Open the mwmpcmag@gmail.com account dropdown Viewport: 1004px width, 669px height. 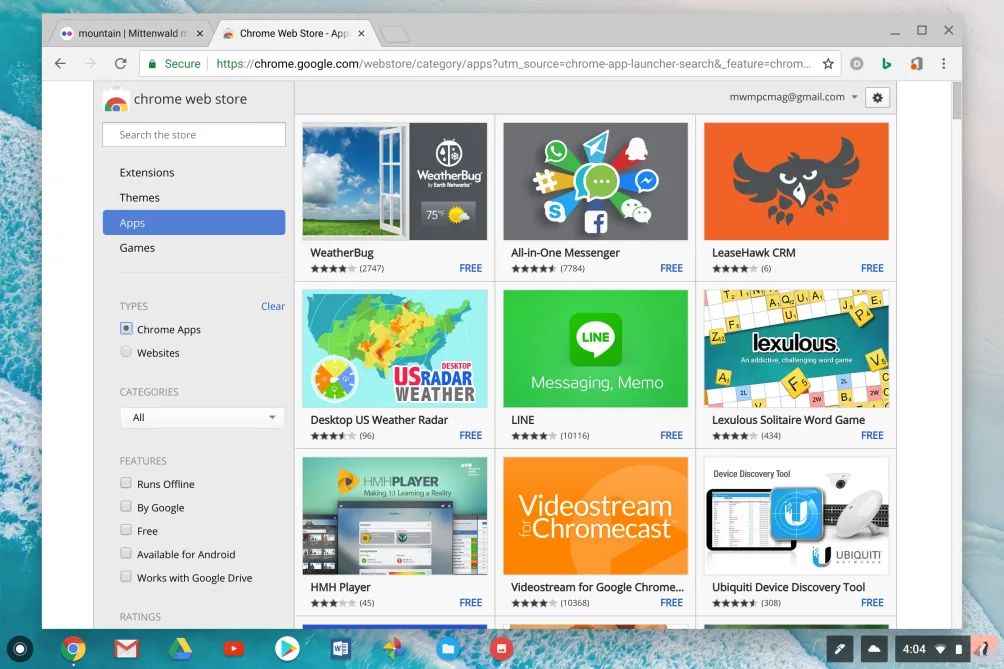tap(793, 97)
